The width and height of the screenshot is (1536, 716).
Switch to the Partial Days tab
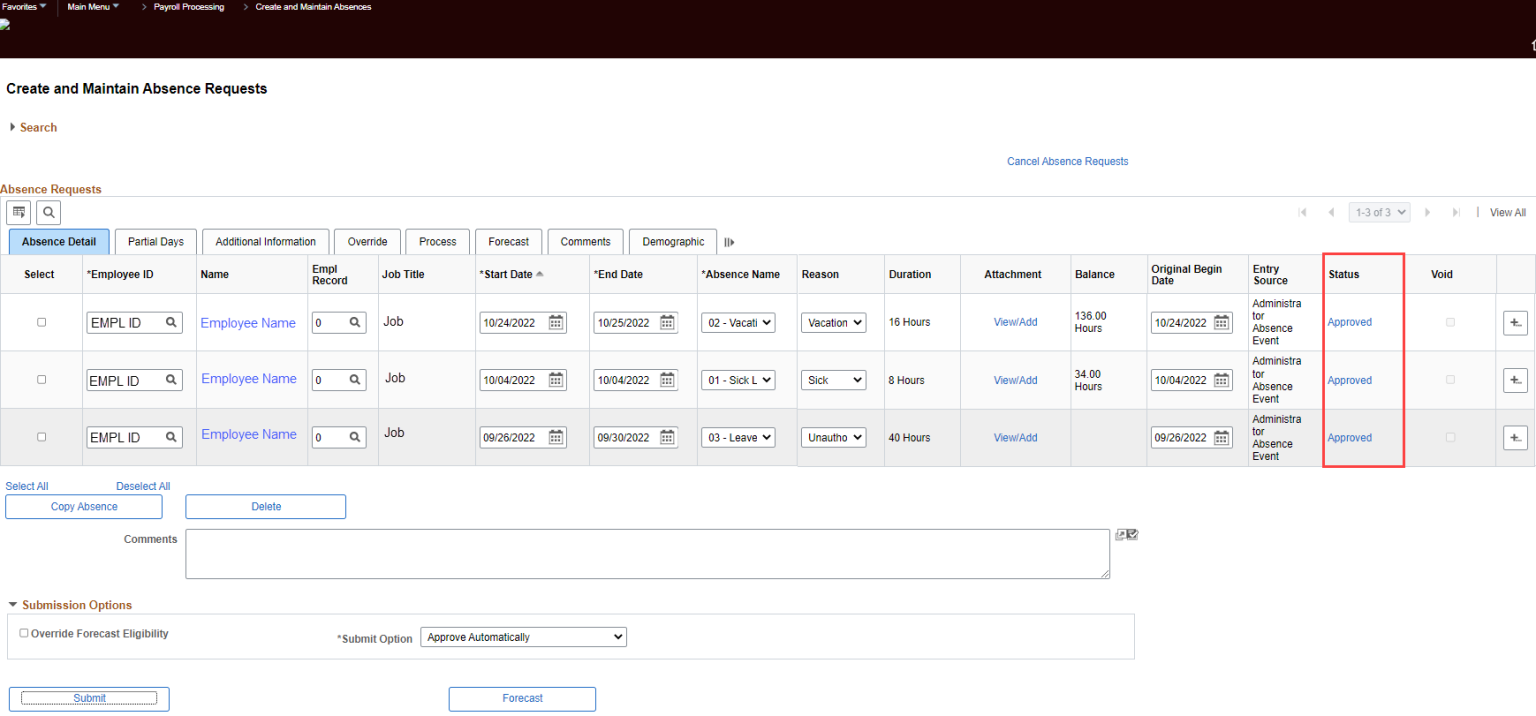[155, 241]
